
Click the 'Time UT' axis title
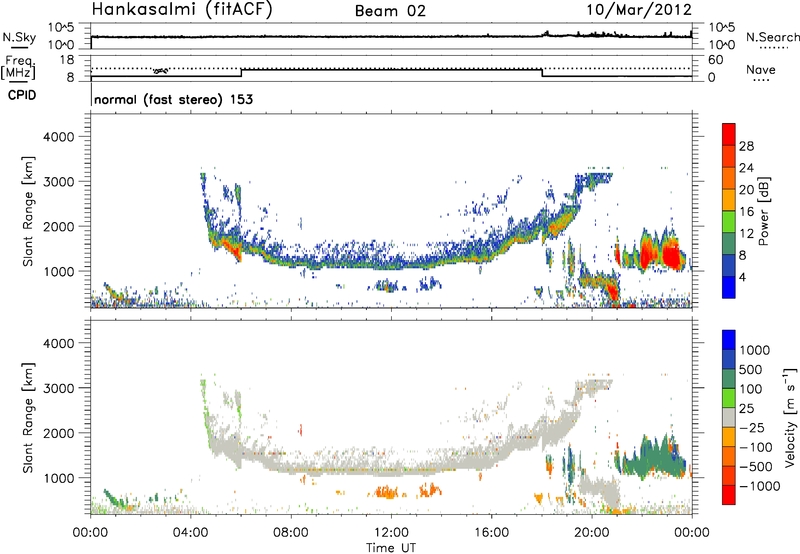coord(391,548)
